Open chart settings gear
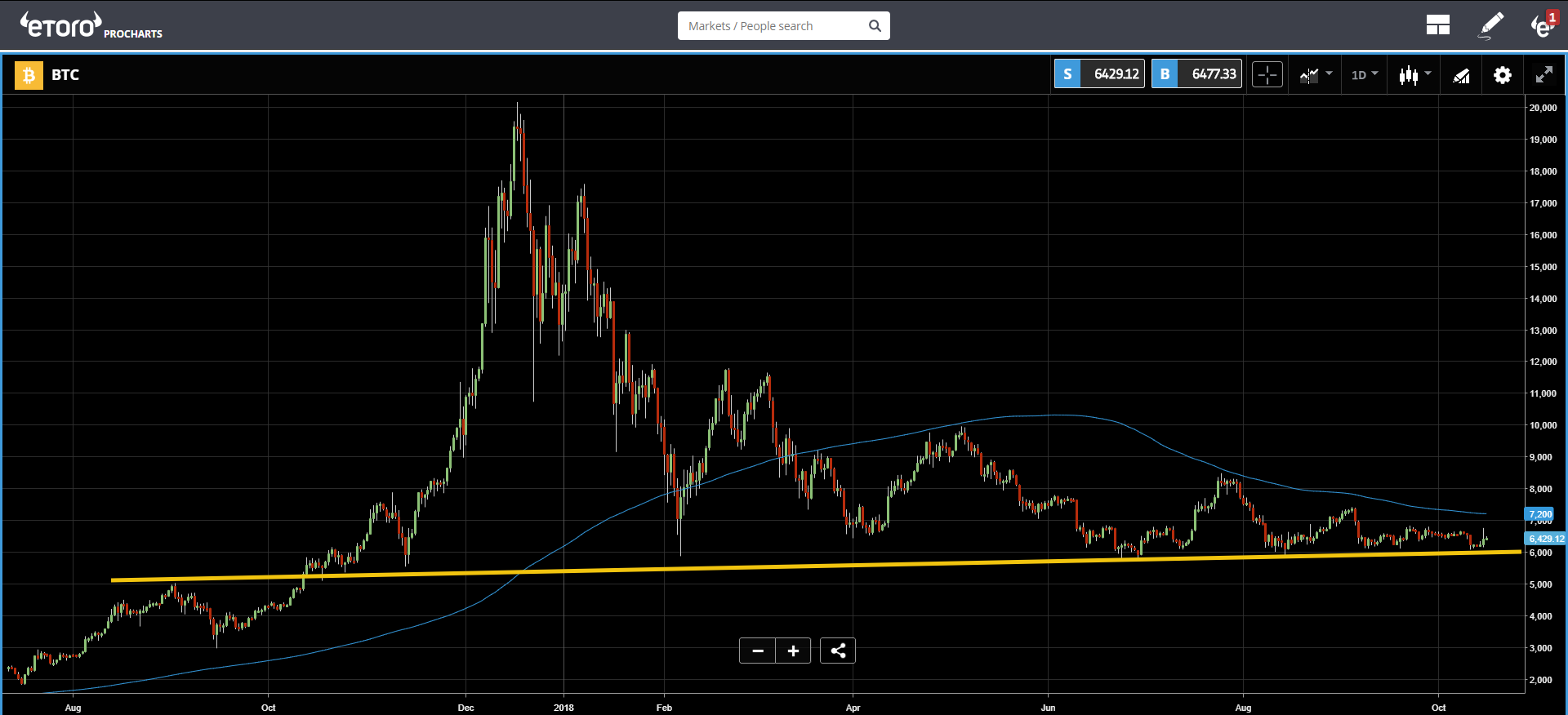Viewport: 1568px width, 715px height. (1503, 75)
